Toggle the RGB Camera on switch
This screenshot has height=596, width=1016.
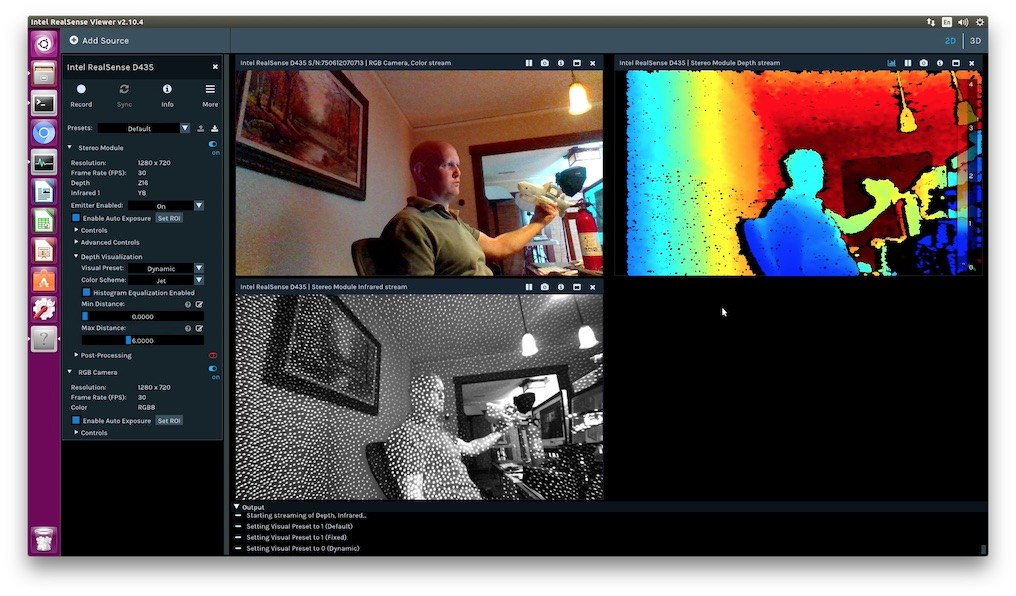(x=213, y=369)
